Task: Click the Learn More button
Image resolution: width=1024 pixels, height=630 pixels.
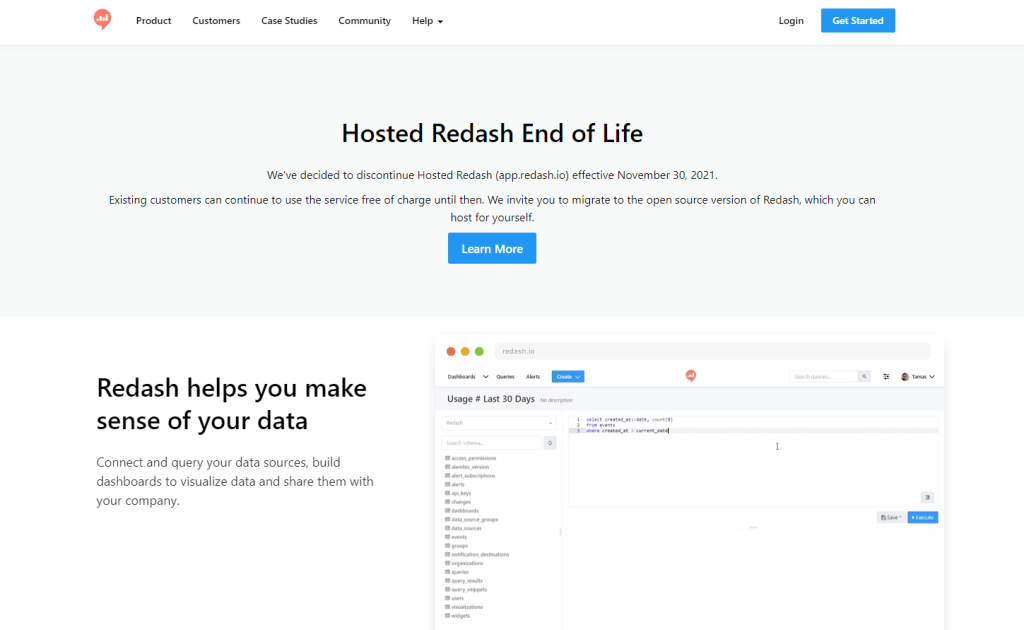Action: coord(492,248)
